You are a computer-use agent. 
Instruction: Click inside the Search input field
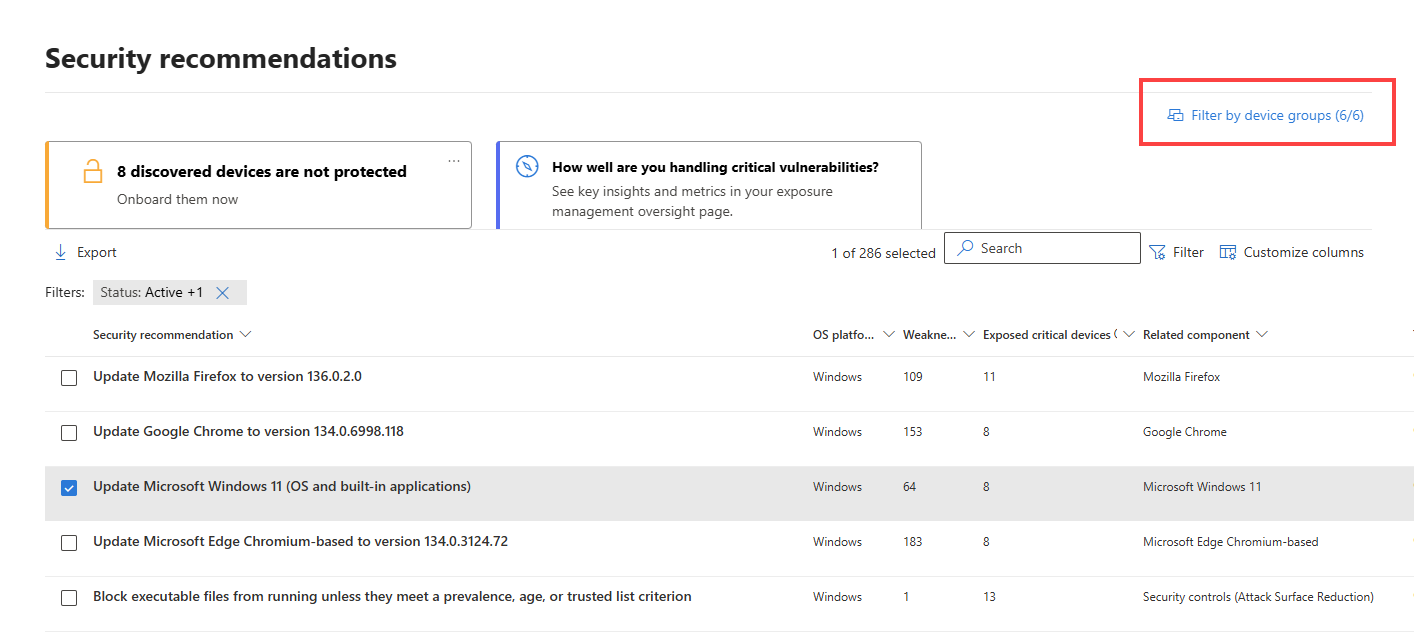1042,248
